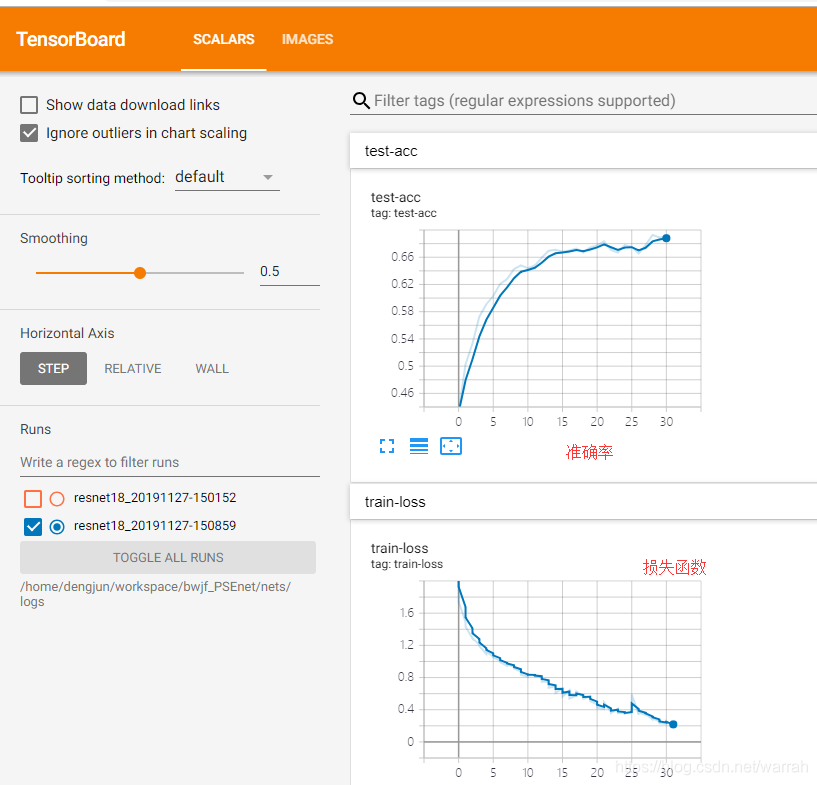Select radio button for resnet18_20191127-150859 run
The width and height of the screenshot is (817, 785).
57,527
